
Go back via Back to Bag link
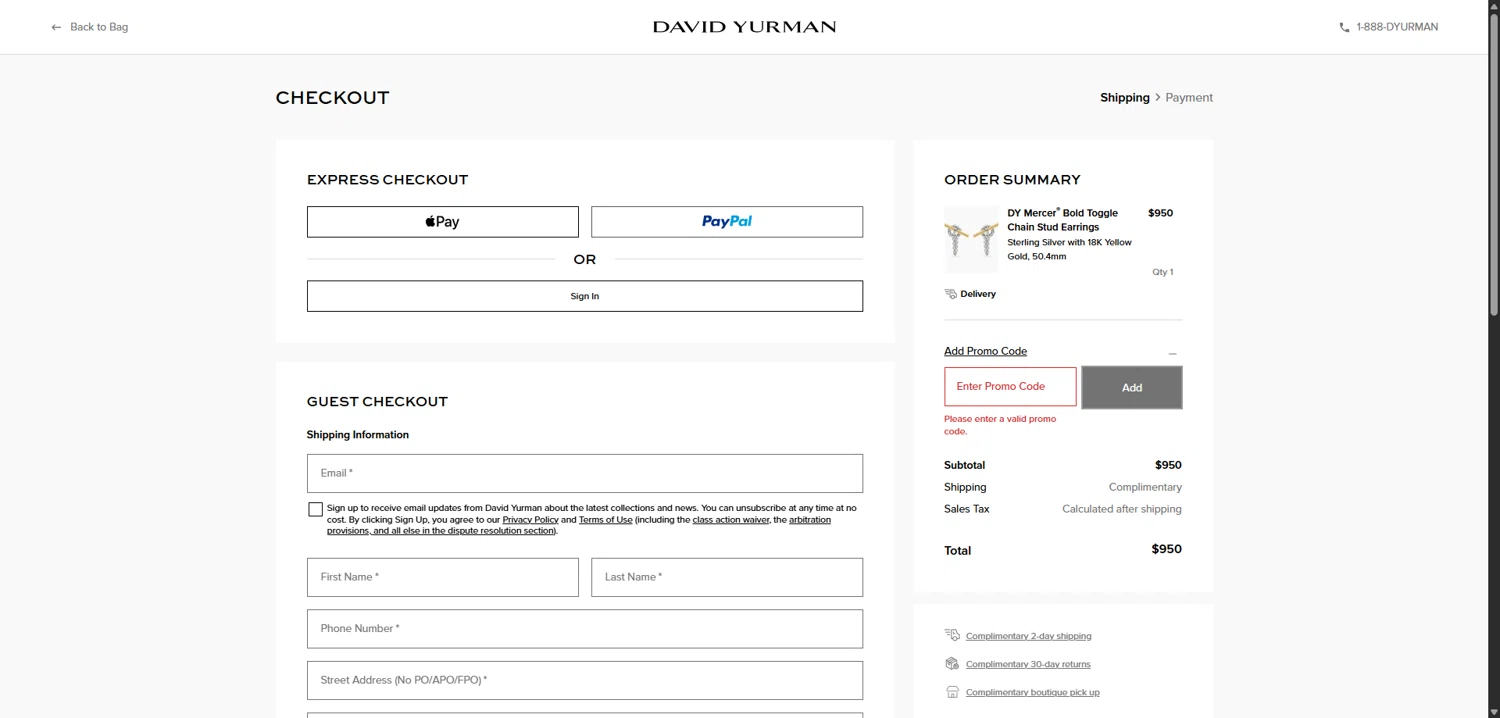(99, 27)
